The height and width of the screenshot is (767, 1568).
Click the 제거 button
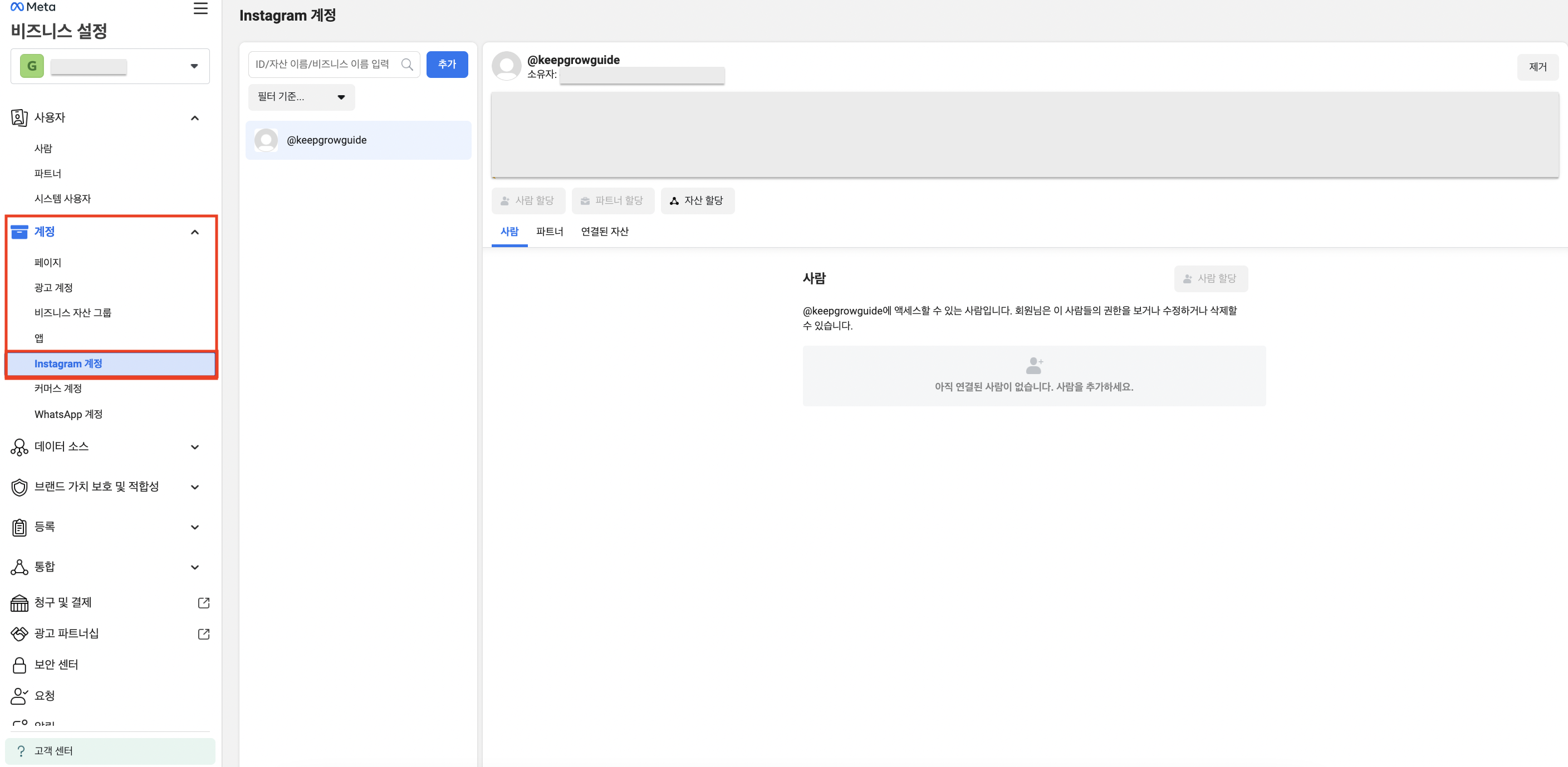coord(1537,67)
